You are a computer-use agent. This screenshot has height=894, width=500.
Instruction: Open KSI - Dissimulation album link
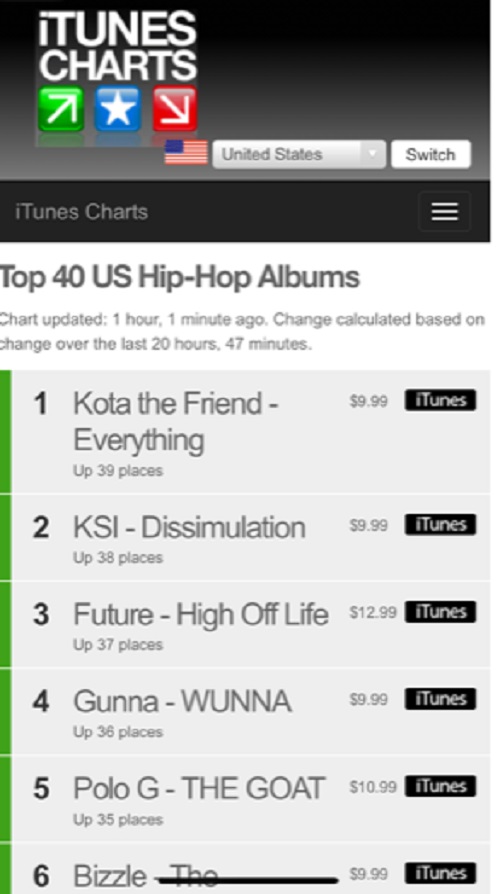pyautogui.click(x=189, y=527)
